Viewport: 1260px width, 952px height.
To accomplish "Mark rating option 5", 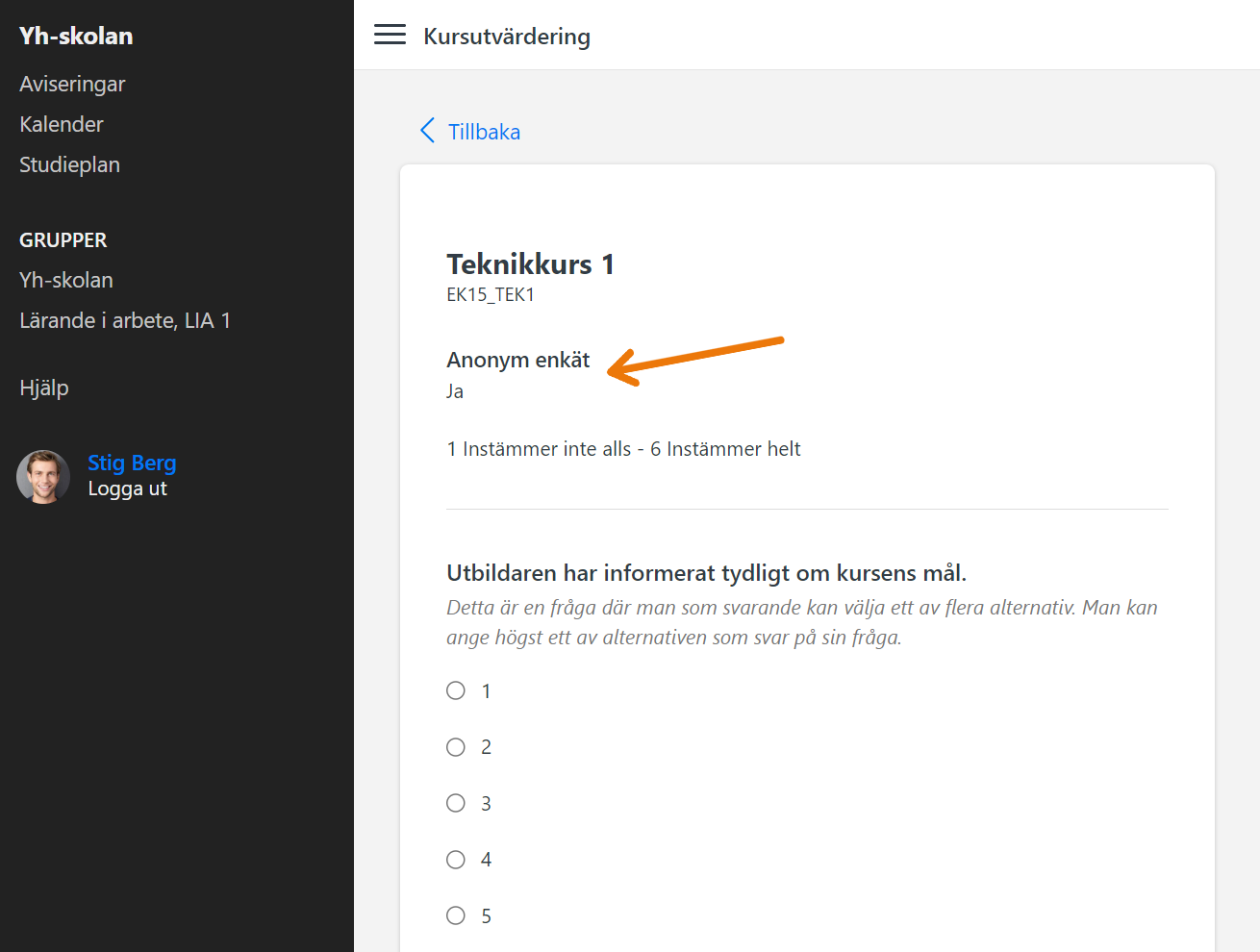I will (x=456, y=915).
